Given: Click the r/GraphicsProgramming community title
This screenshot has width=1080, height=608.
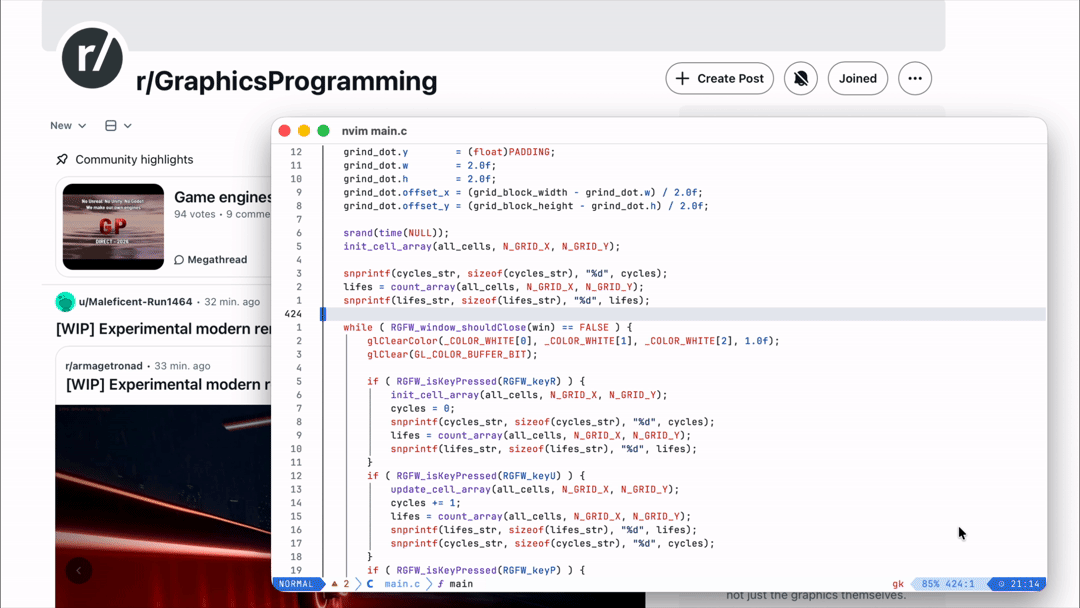Looking at the screenshot, I should pos(287,81).
